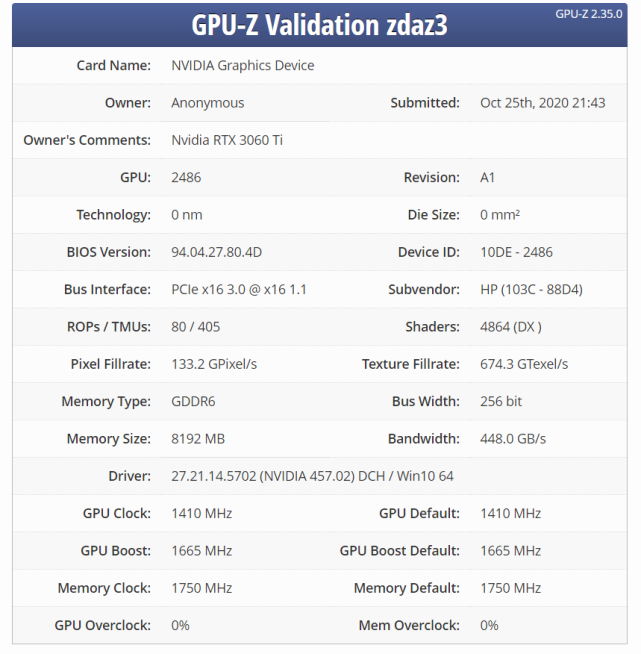
Task: Click the GPU Default: label
Action: [x=419, y=513]
